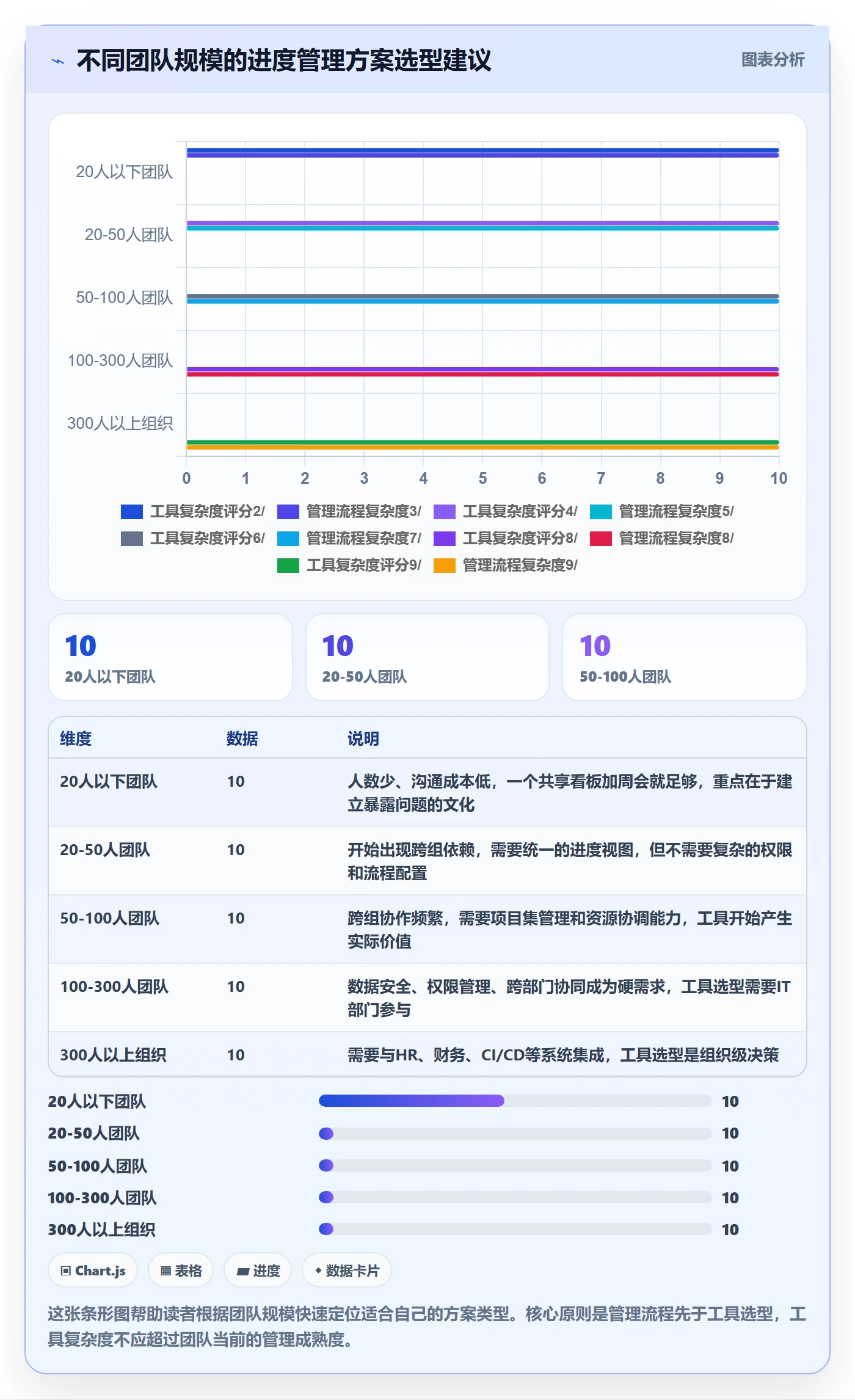The image size is (855, 1400).
Task: Toggle legend swatch 工具复杂度评分2/
Action: pyautogui.click(x=132, y=512)
